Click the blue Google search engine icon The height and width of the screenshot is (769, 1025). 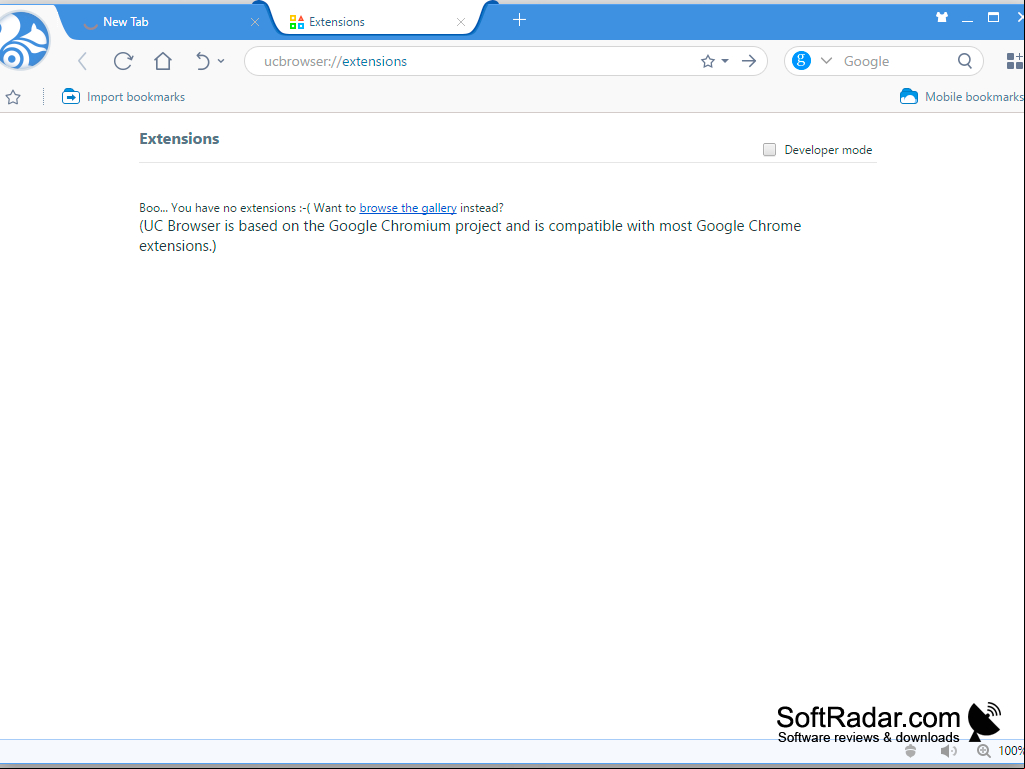[x=801, y=61]
